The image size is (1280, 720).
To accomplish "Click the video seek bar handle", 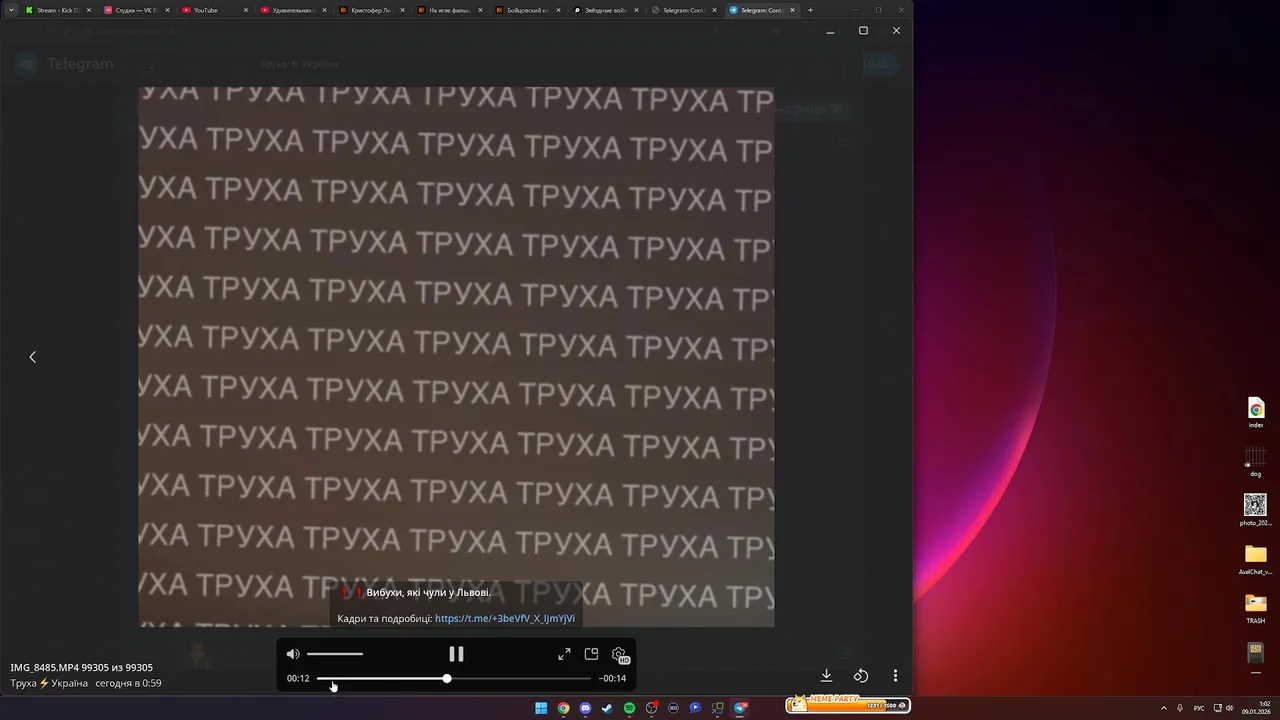I will [x=447, y=678].
